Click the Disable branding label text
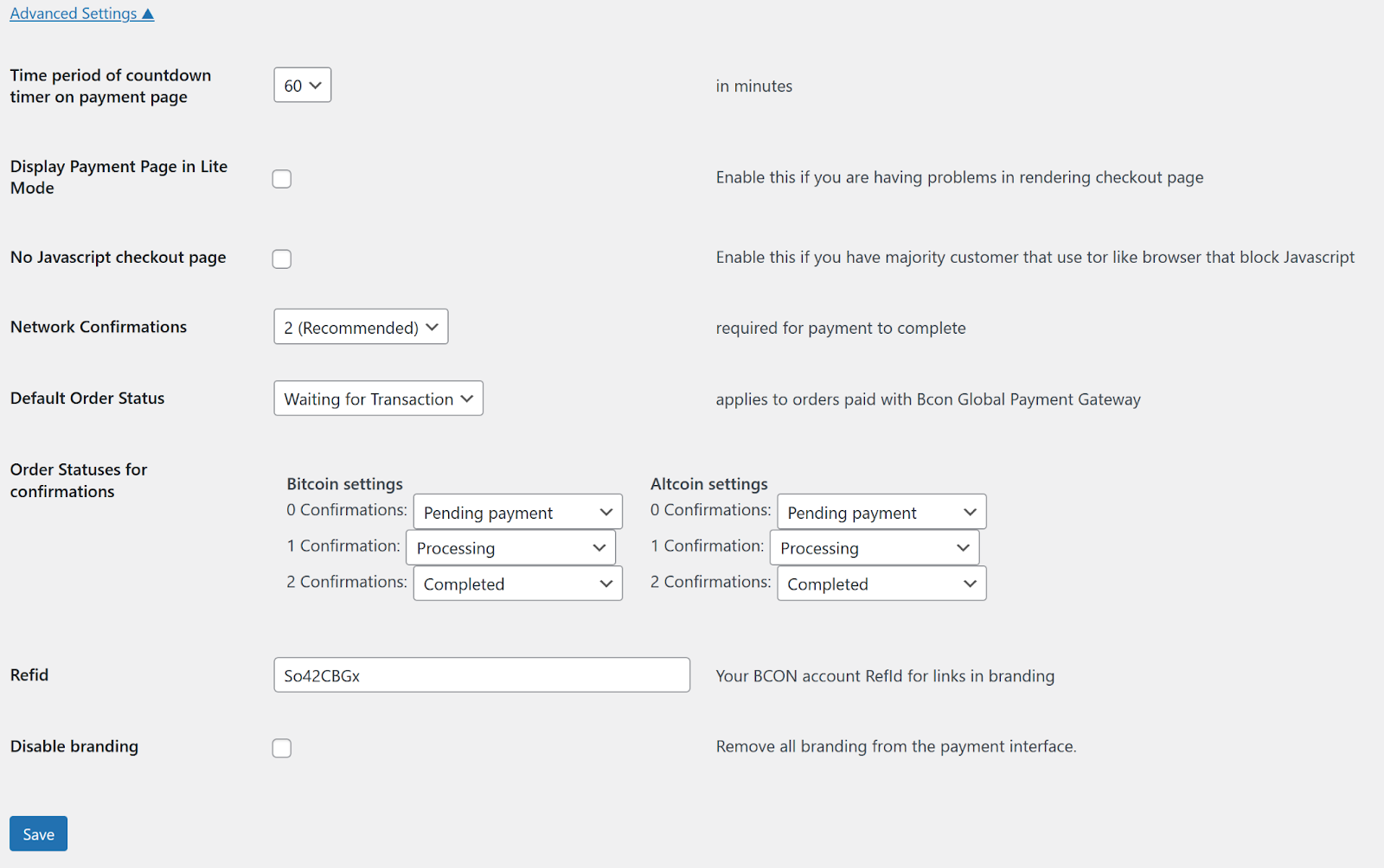The image size is (1384, 868). tap(74, 746)
